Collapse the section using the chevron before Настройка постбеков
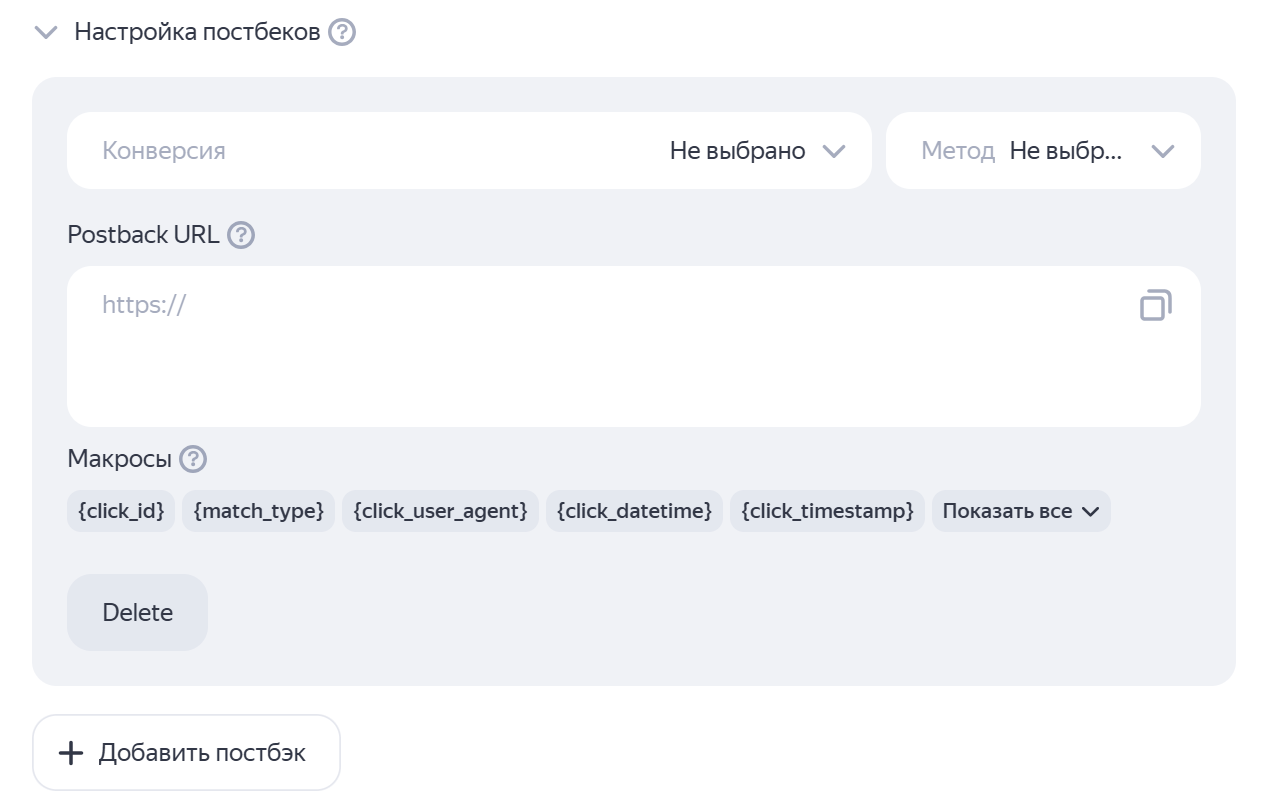 46,32
